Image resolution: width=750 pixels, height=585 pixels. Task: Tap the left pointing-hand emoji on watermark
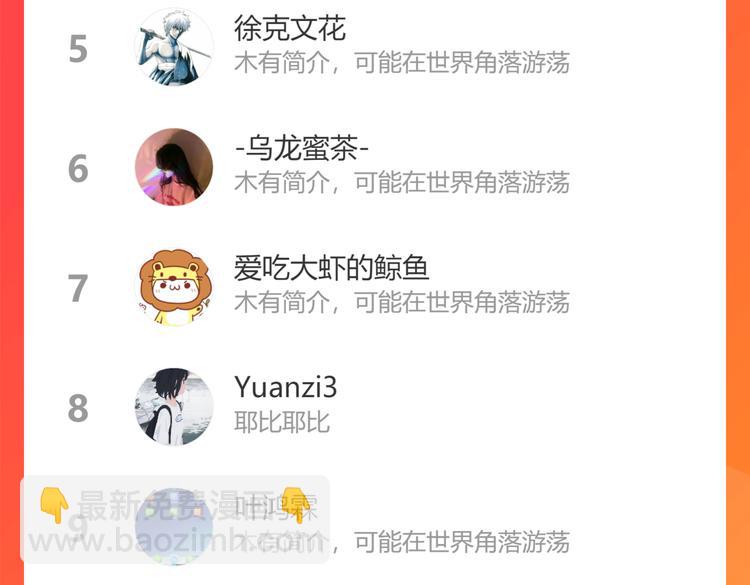54,505
